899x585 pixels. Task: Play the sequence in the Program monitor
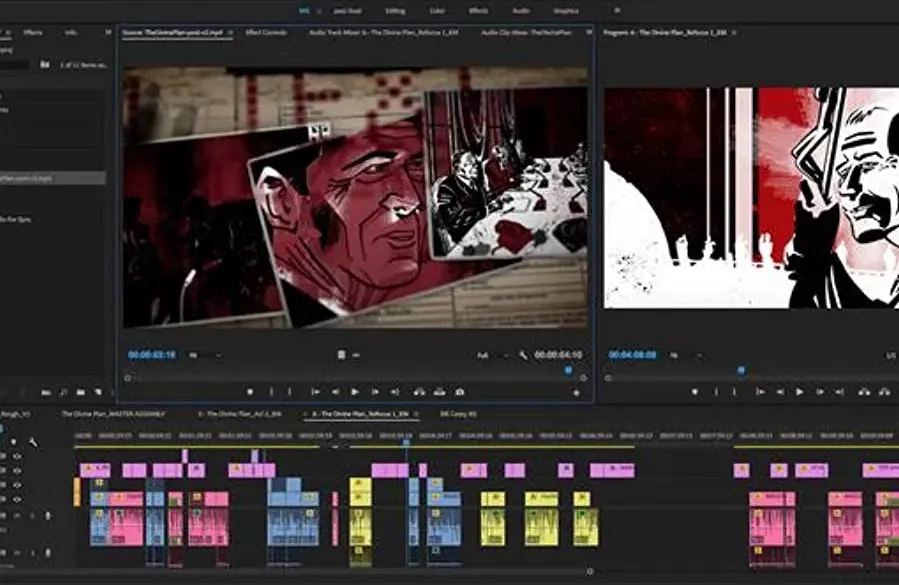tap(800, 392)
